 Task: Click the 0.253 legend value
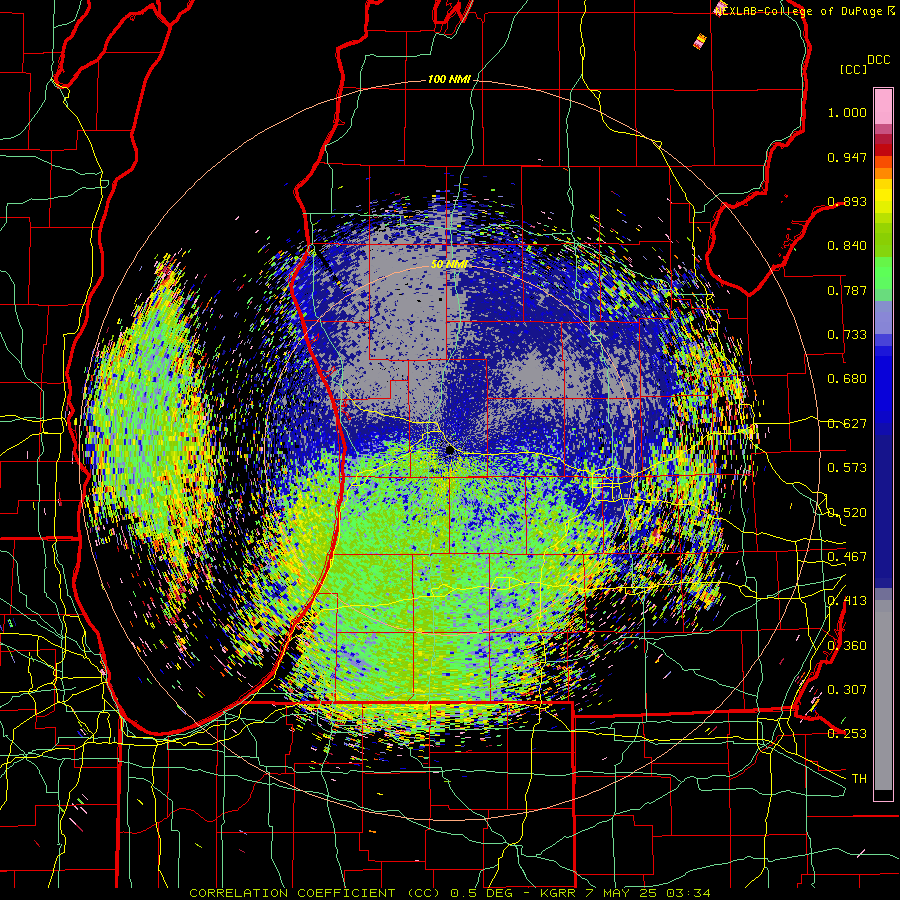(847, 734)
